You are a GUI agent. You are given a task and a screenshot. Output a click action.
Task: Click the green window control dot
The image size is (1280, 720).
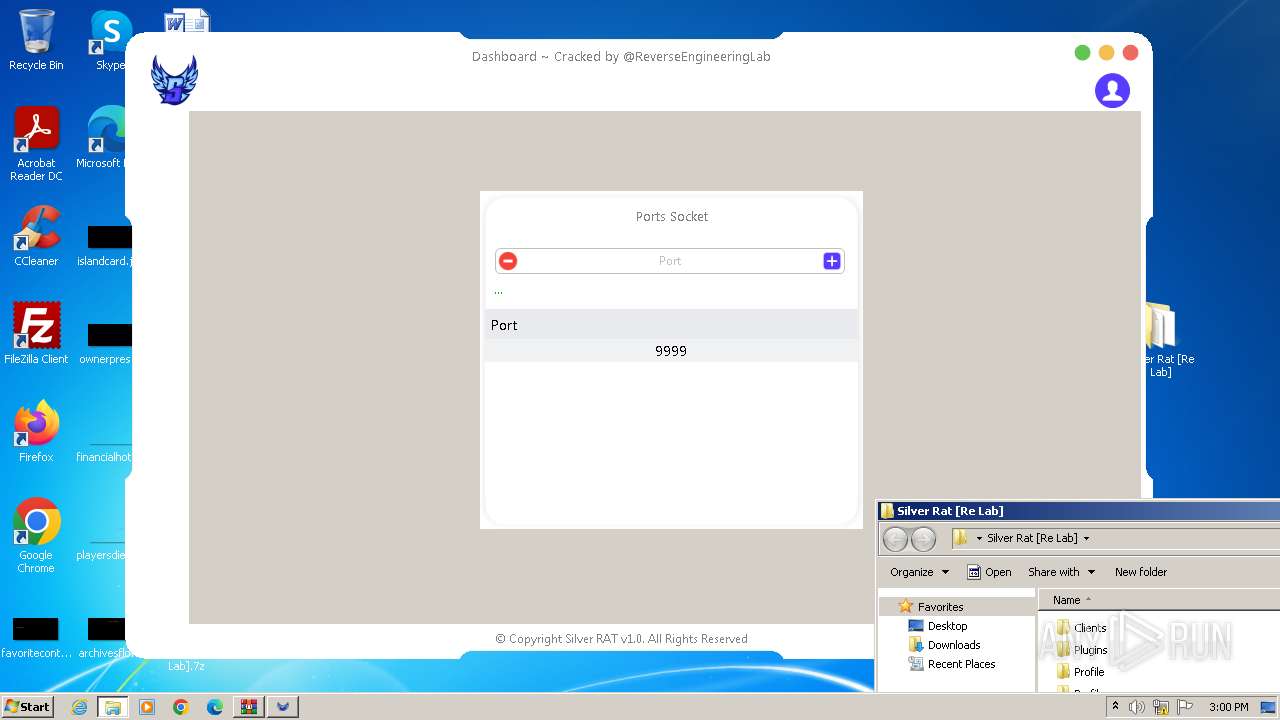tap(1082, 53)
